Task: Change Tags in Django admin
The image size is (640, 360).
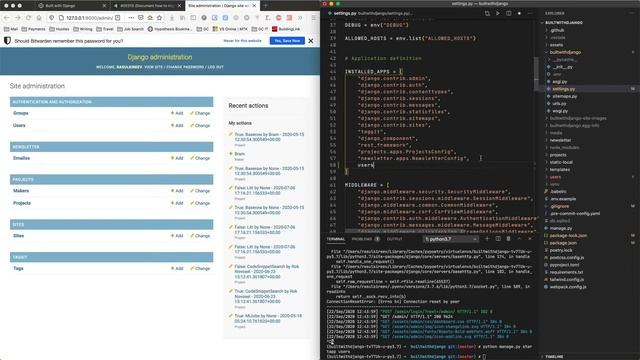Action: [x=200, y=268]
